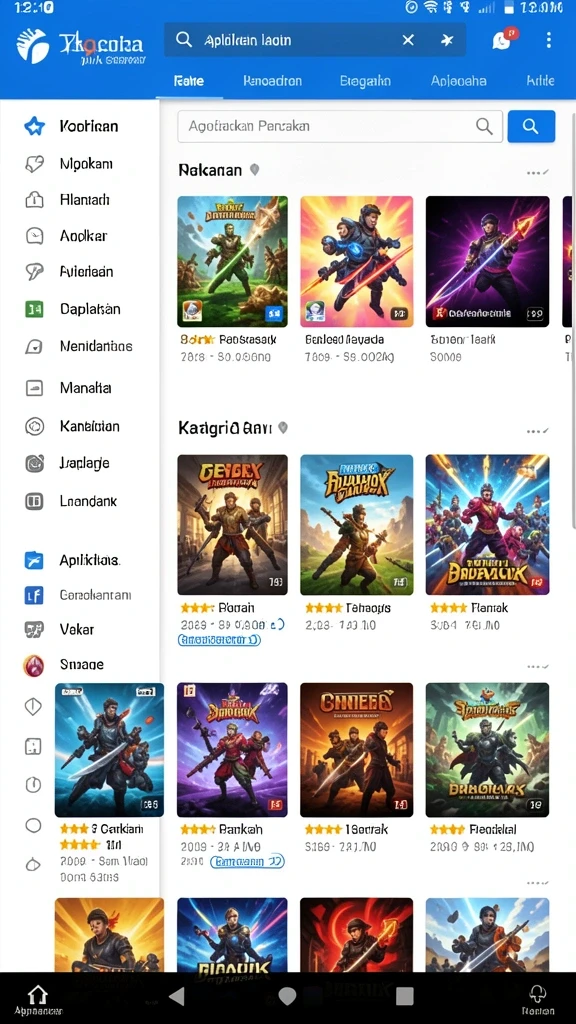
Task: Open Kootican star sidebar item
Action: point(34,126)
